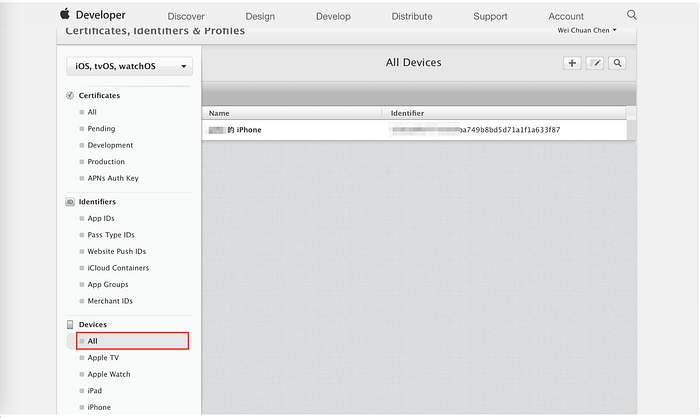Click the Devices section heading
The image size is (700, 418).
(x=93, y=325)
